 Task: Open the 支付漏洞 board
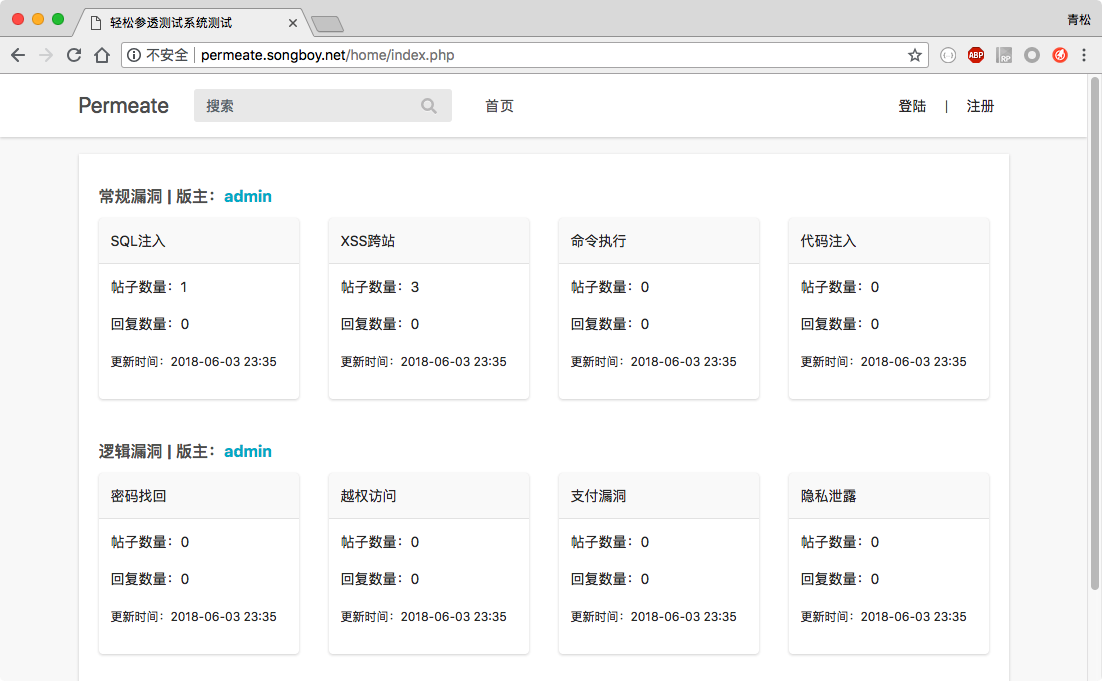tap(598, 496)
